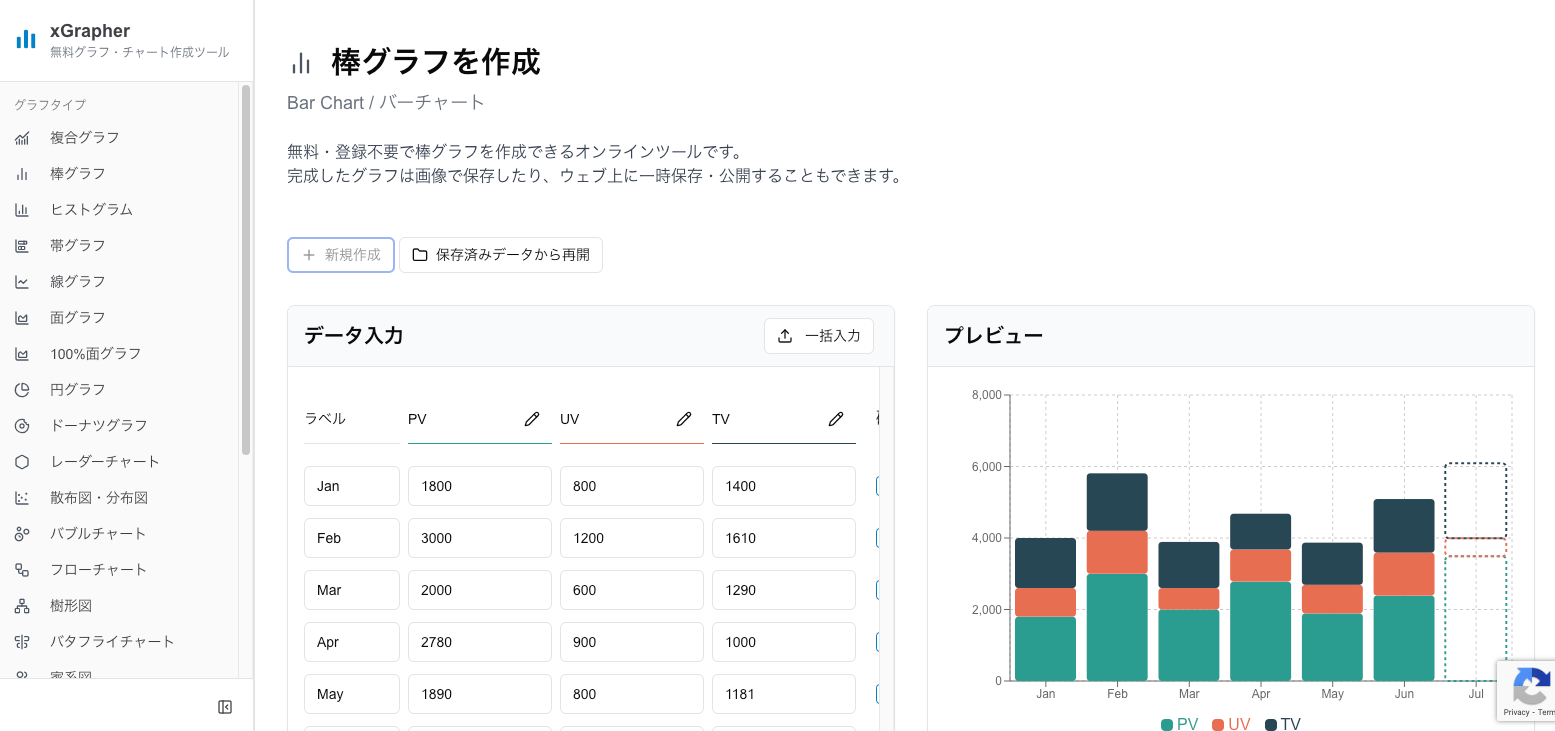Screen dimensions: 1555x731
Task: Click the Mar PV value input field
Action: tap(479, 589)
